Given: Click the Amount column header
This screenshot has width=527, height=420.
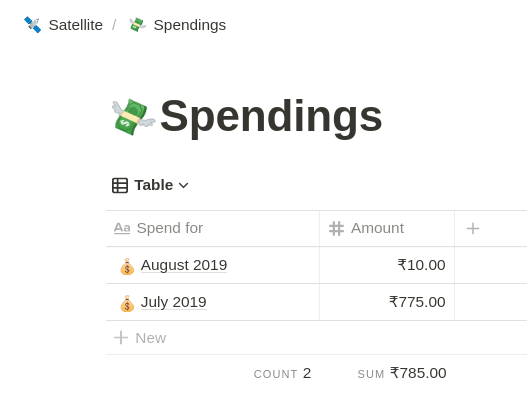Looking at the screenshot, I should (387, 228).
